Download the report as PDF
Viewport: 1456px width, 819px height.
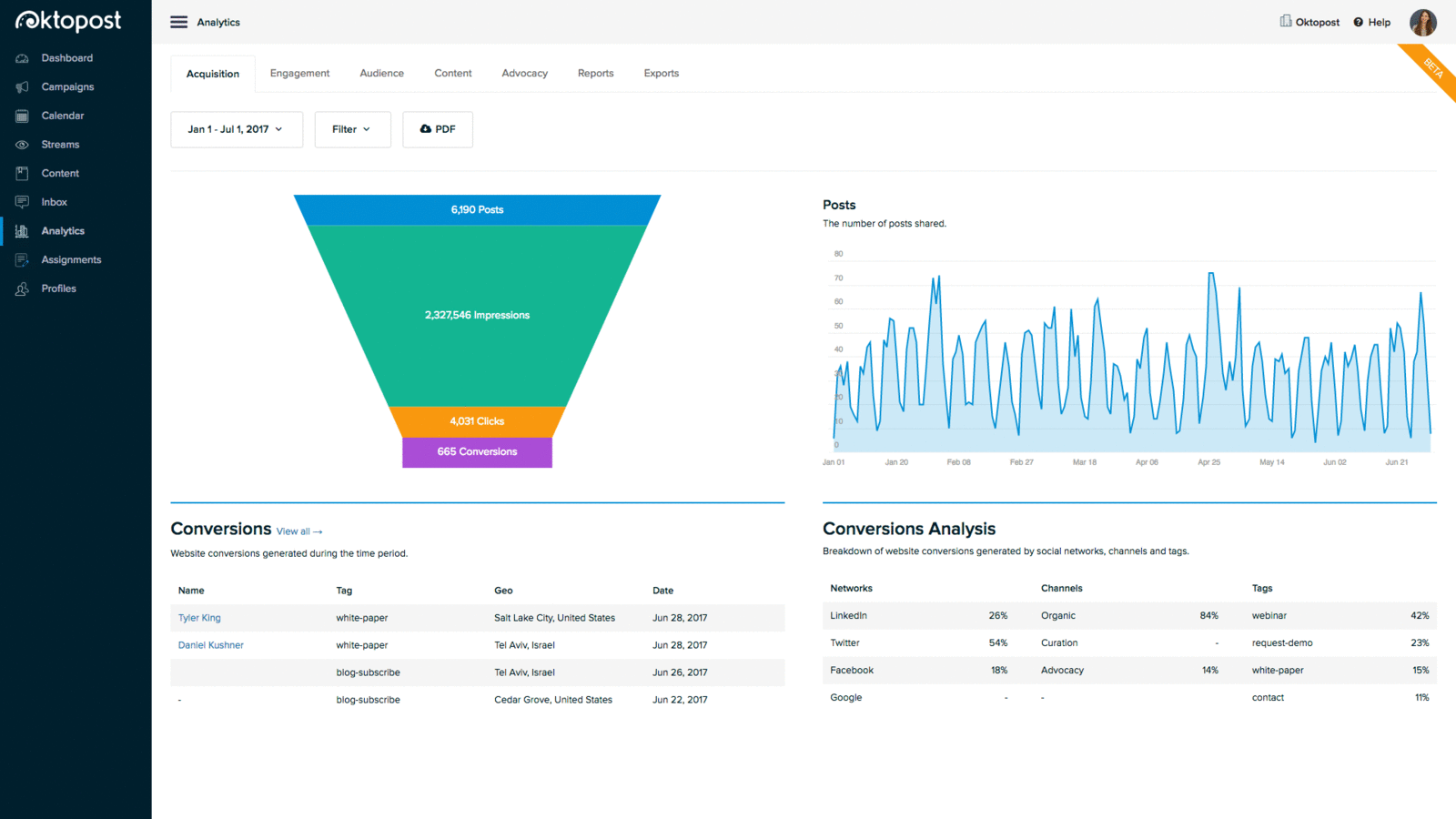coord(438,129)
